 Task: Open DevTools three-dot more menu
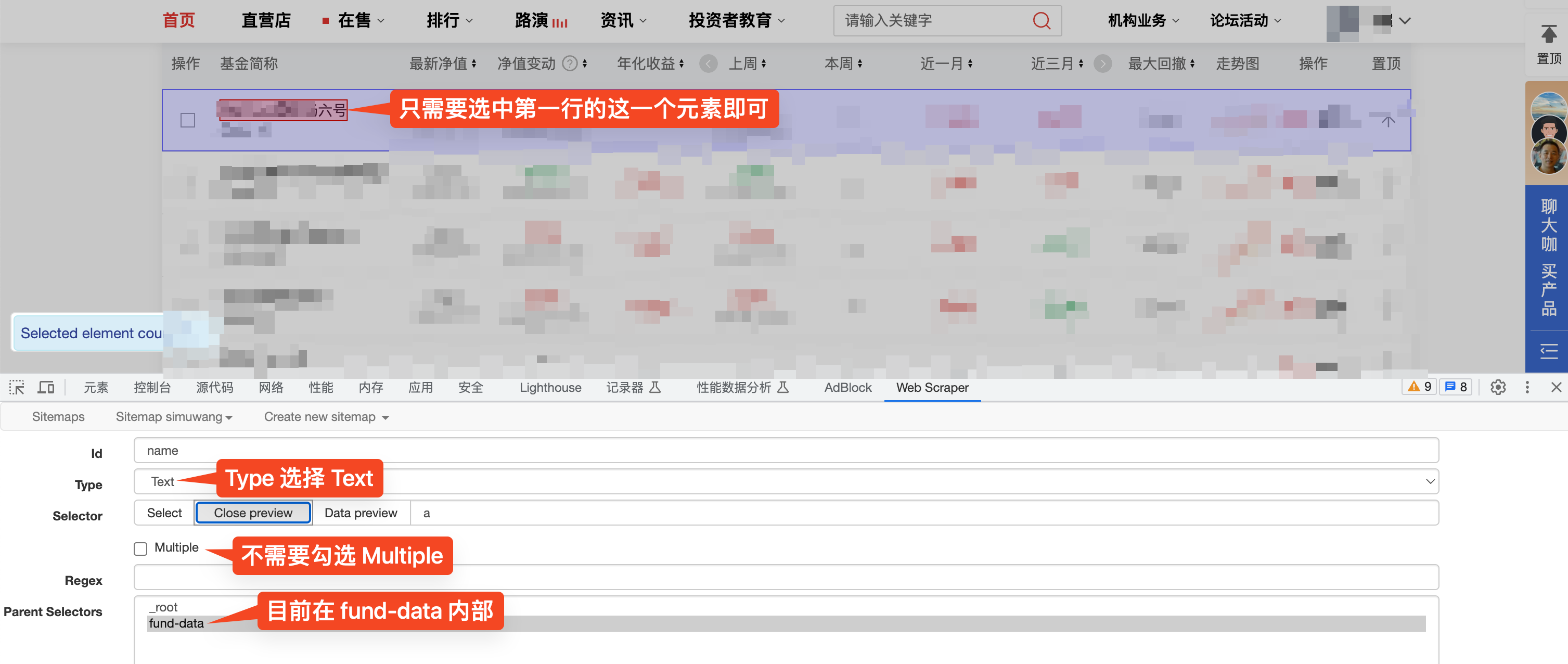[x=1526, y=387]
